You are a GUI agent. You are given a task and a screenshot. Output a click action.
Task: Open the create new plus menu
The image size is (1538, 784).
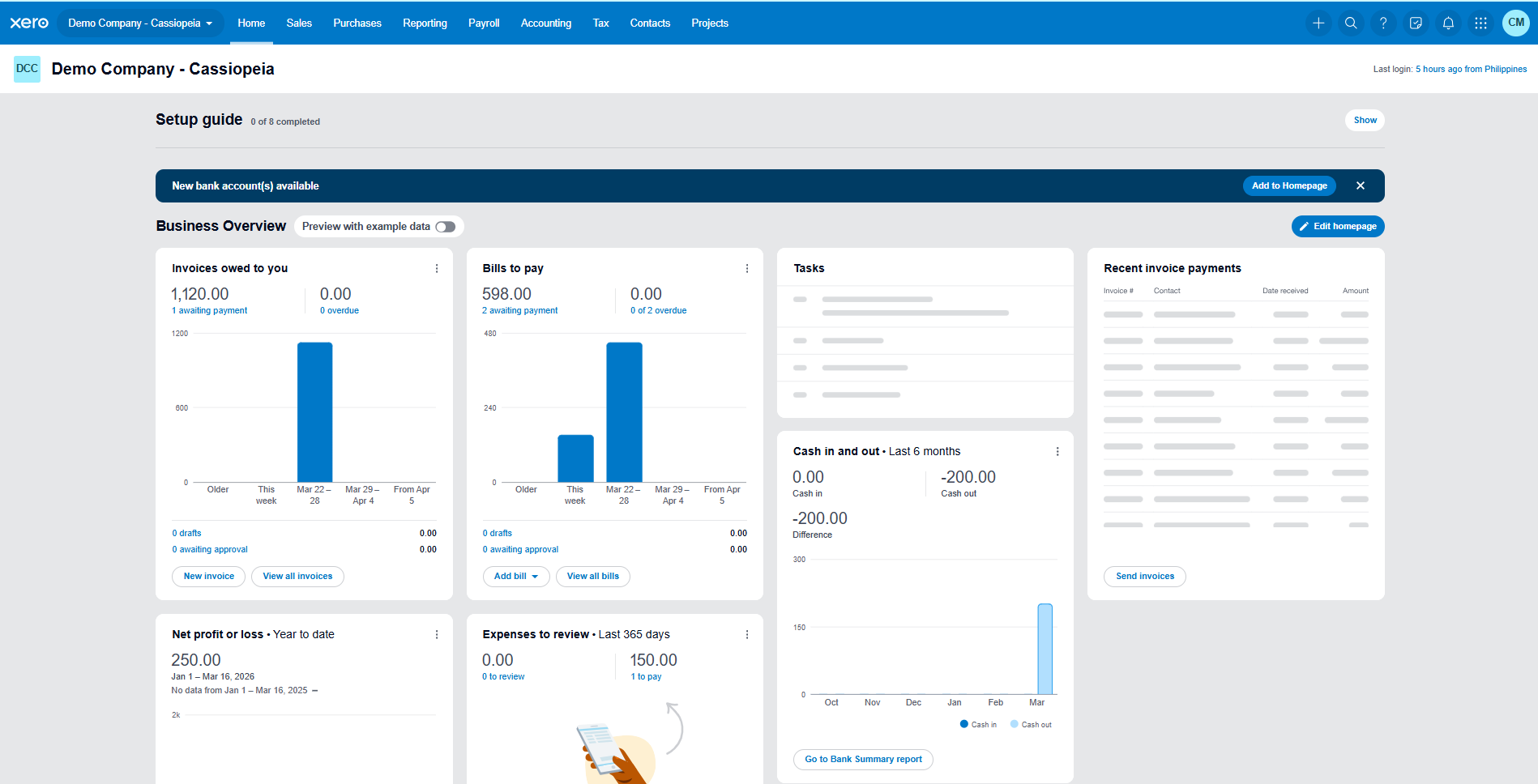point(1318,23)
